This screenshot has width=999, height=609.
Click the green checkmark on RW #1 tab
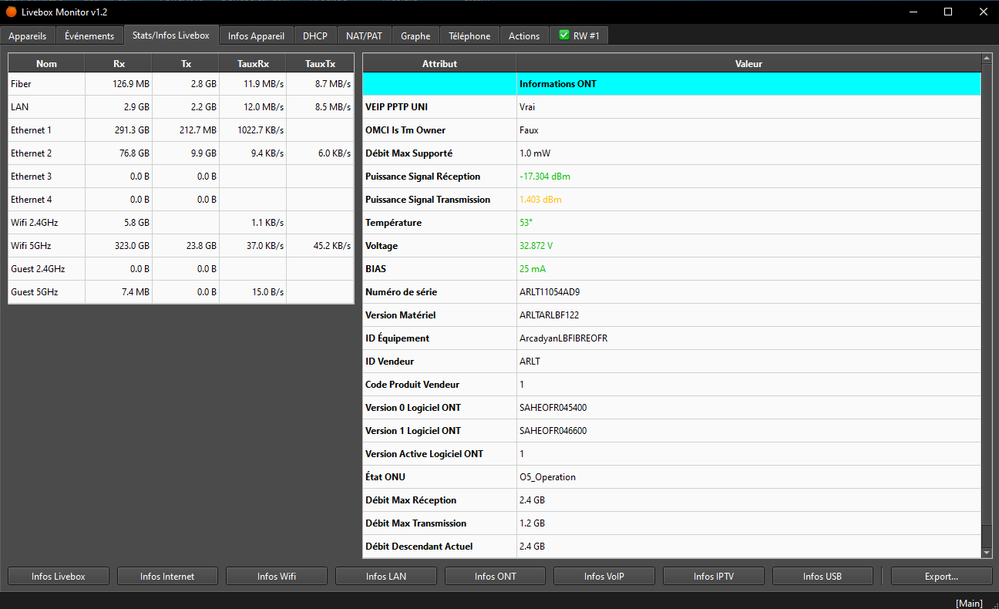click(x=565, y=35)
